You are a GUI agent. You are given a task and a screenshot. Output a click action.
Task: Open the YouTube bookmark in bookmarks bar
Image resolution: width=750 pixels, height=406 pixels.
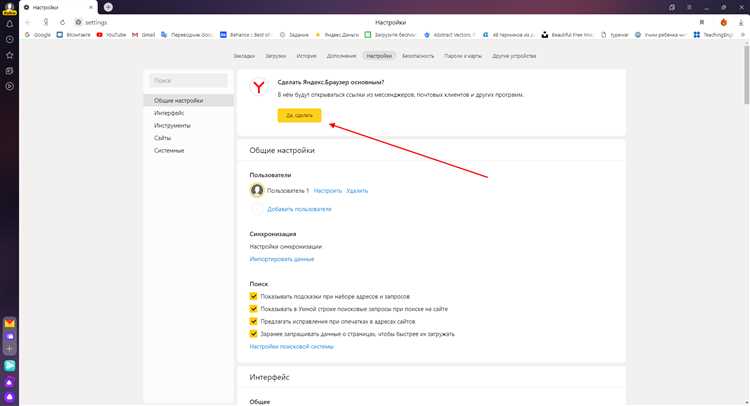[x=110, y=34]
